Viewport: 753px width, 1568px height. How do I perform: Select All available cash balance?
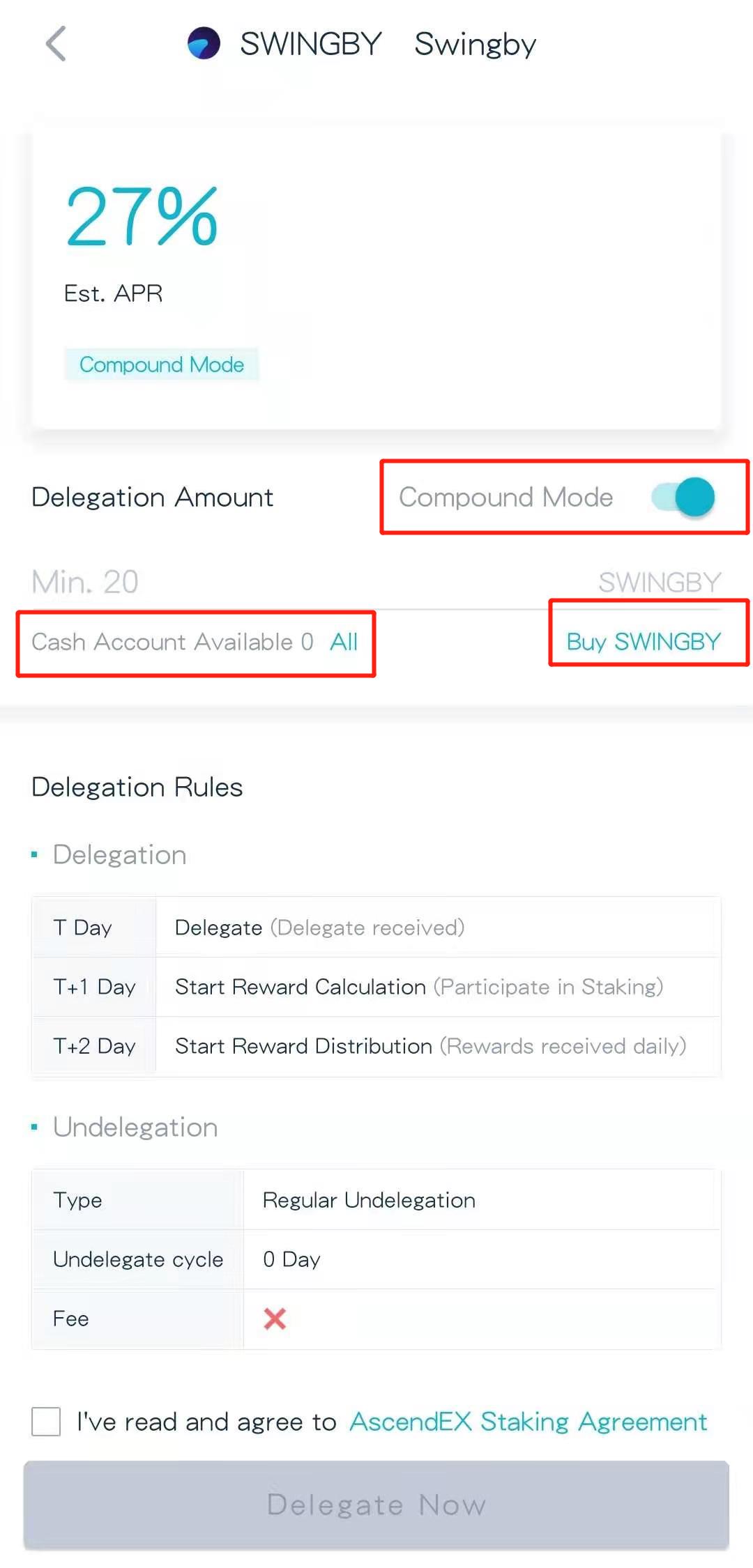coord(344,641)
